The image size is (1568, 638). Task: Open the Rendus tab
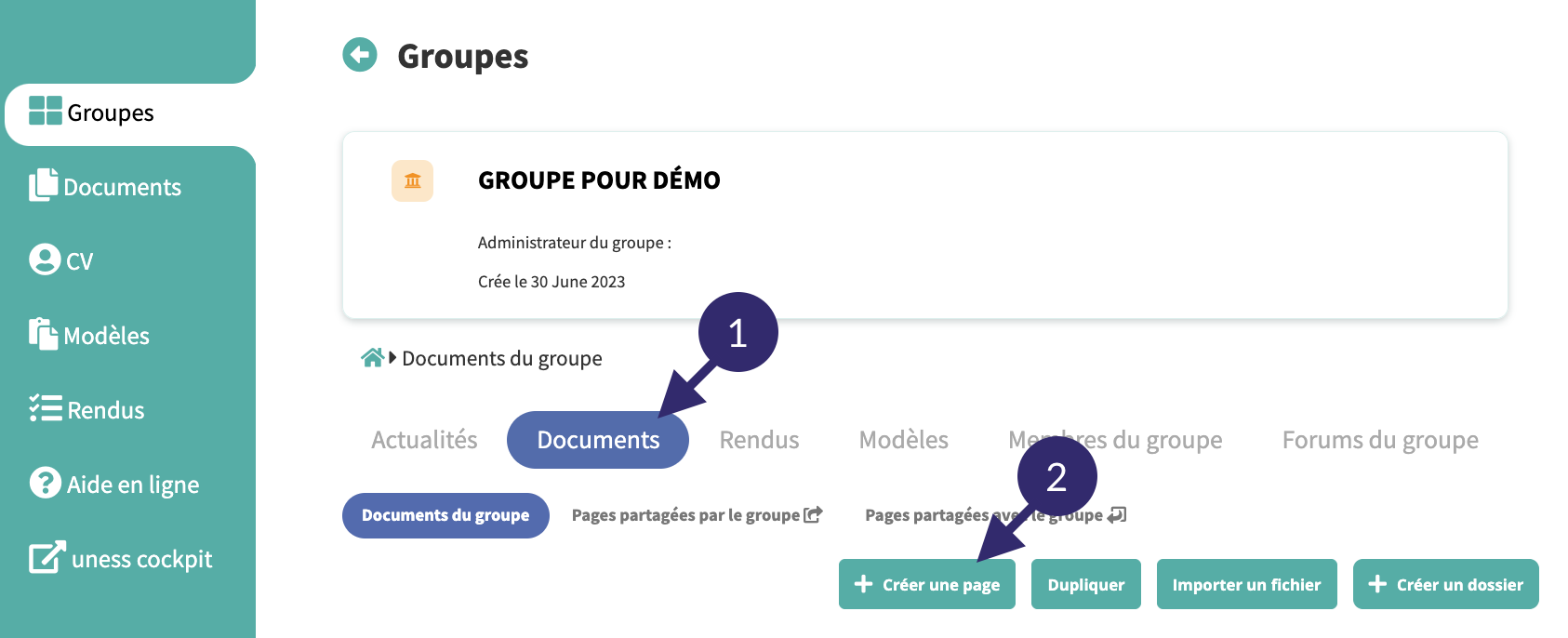point(759,440)
